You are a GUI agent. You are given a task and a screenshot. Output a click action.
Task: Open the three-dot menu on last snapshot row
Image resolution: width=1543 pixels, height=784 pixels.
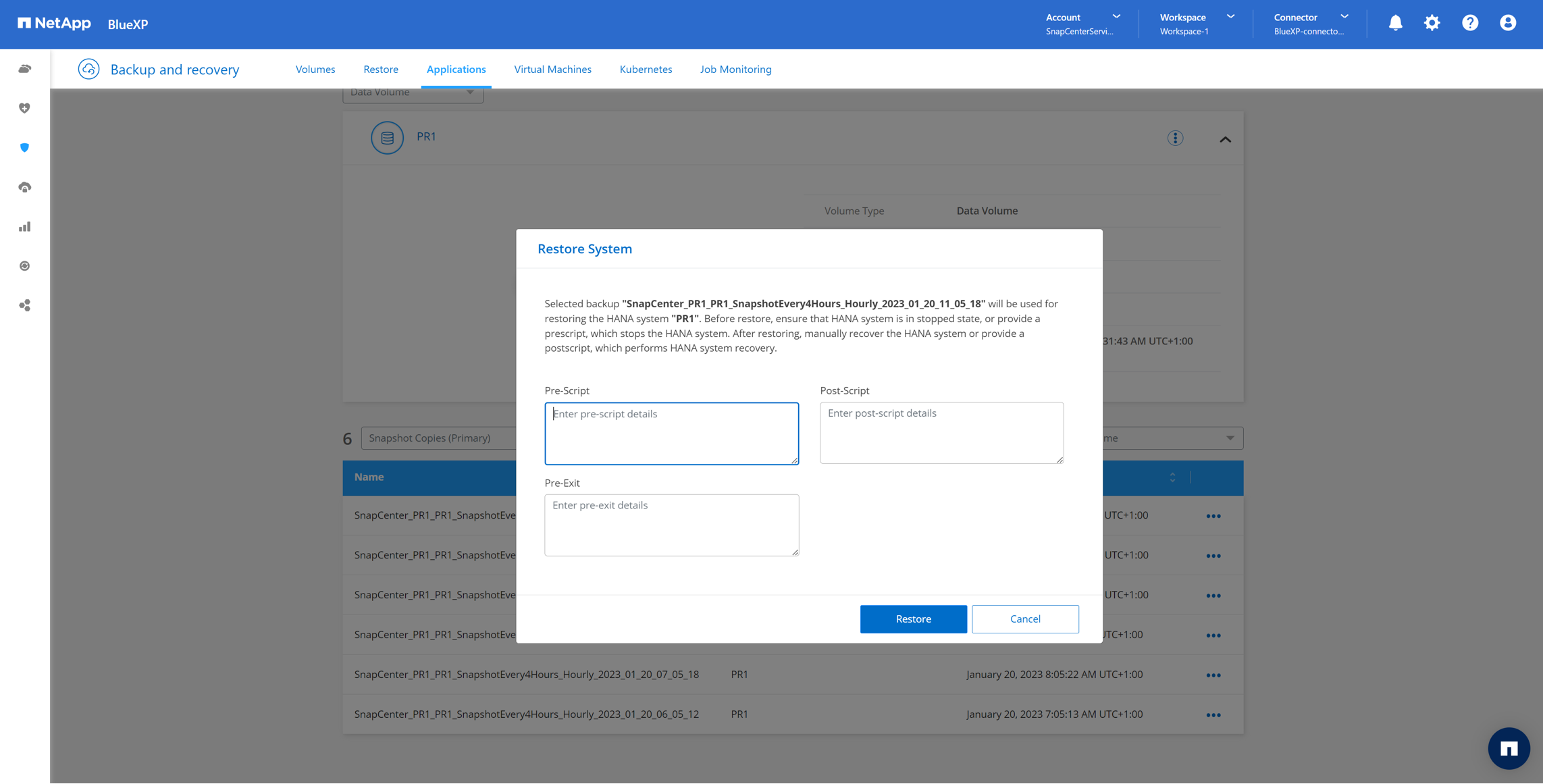(x=1213, y=714)
